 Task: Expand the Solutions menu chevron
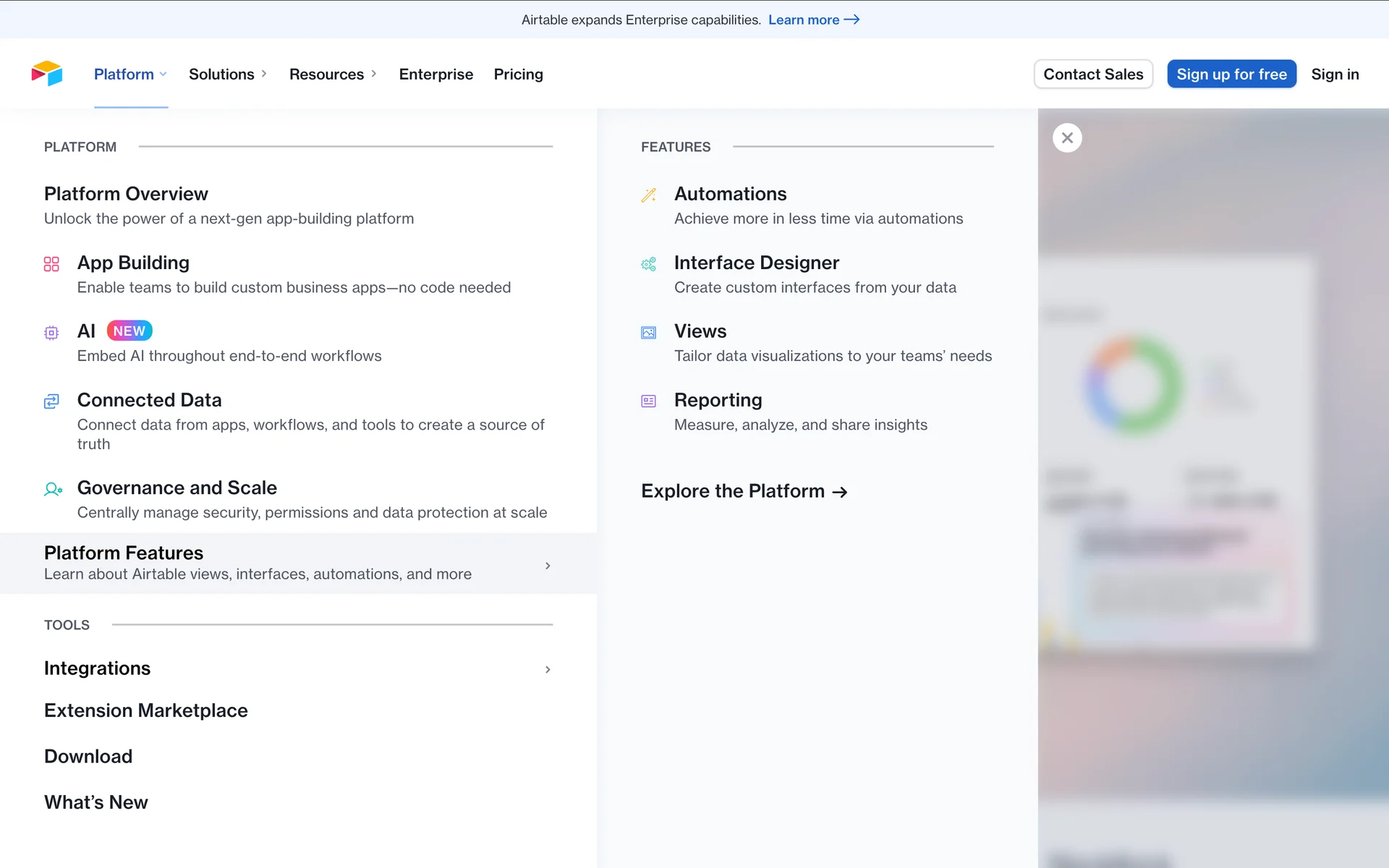click(x=264, y=74)
